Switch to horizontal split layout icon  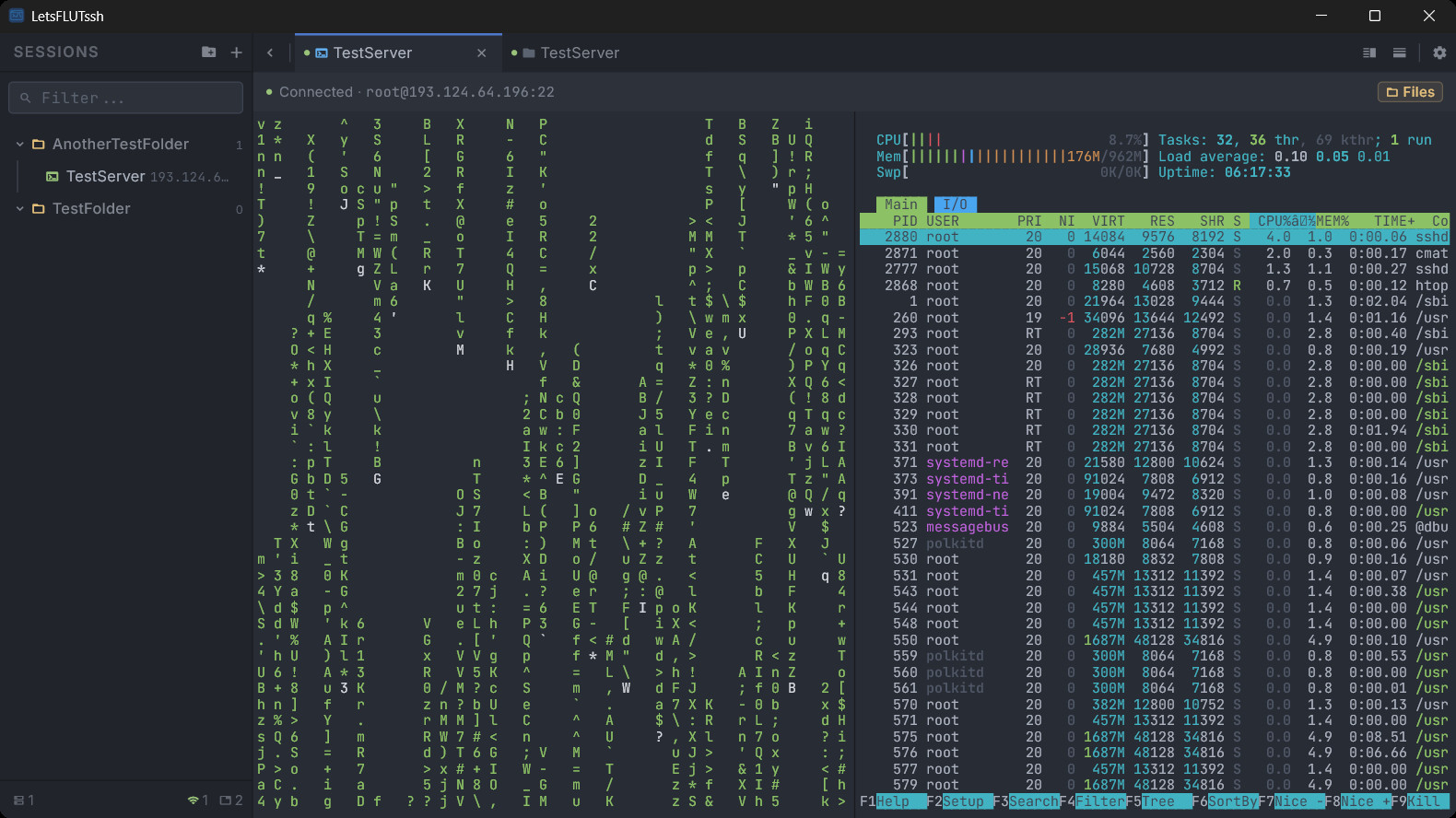1399,53
